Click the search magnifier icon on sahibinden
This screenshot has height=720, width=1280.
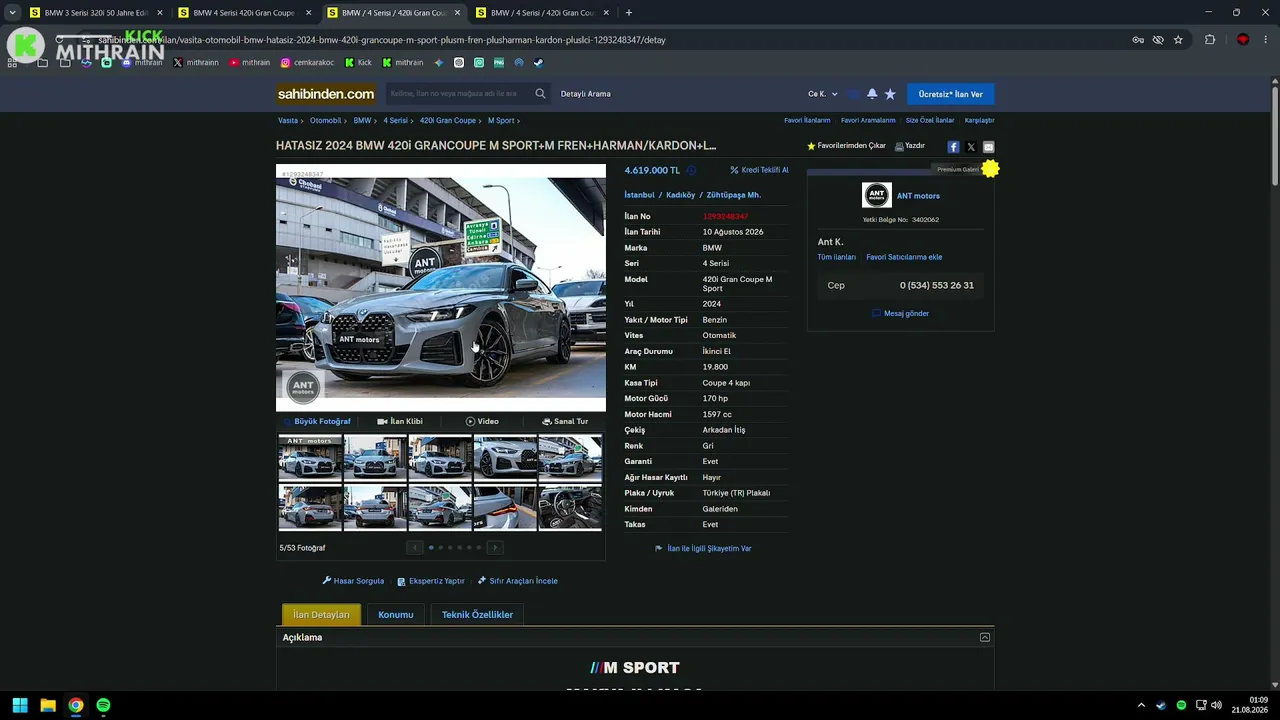click(540, 94)
